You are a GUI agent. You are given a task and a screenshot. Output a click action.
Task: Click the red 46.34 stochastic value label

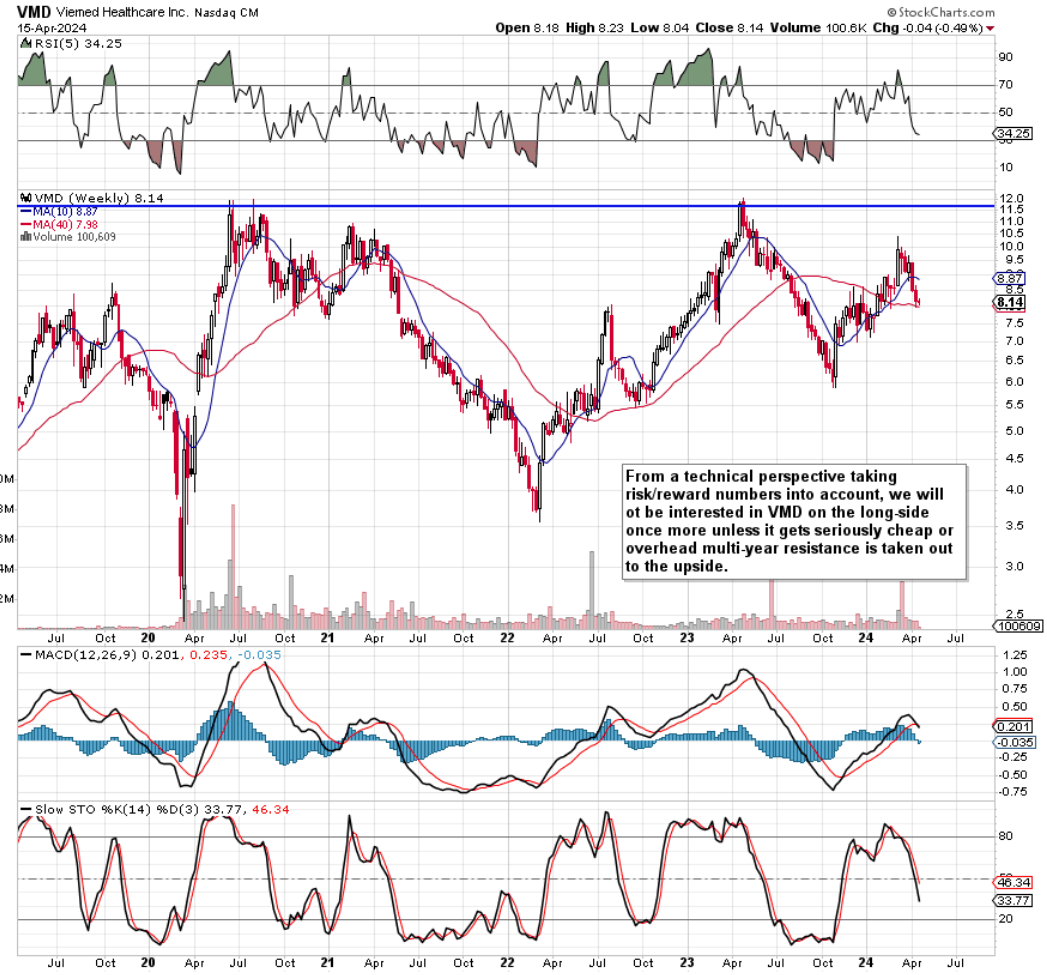click(1015, 881)
